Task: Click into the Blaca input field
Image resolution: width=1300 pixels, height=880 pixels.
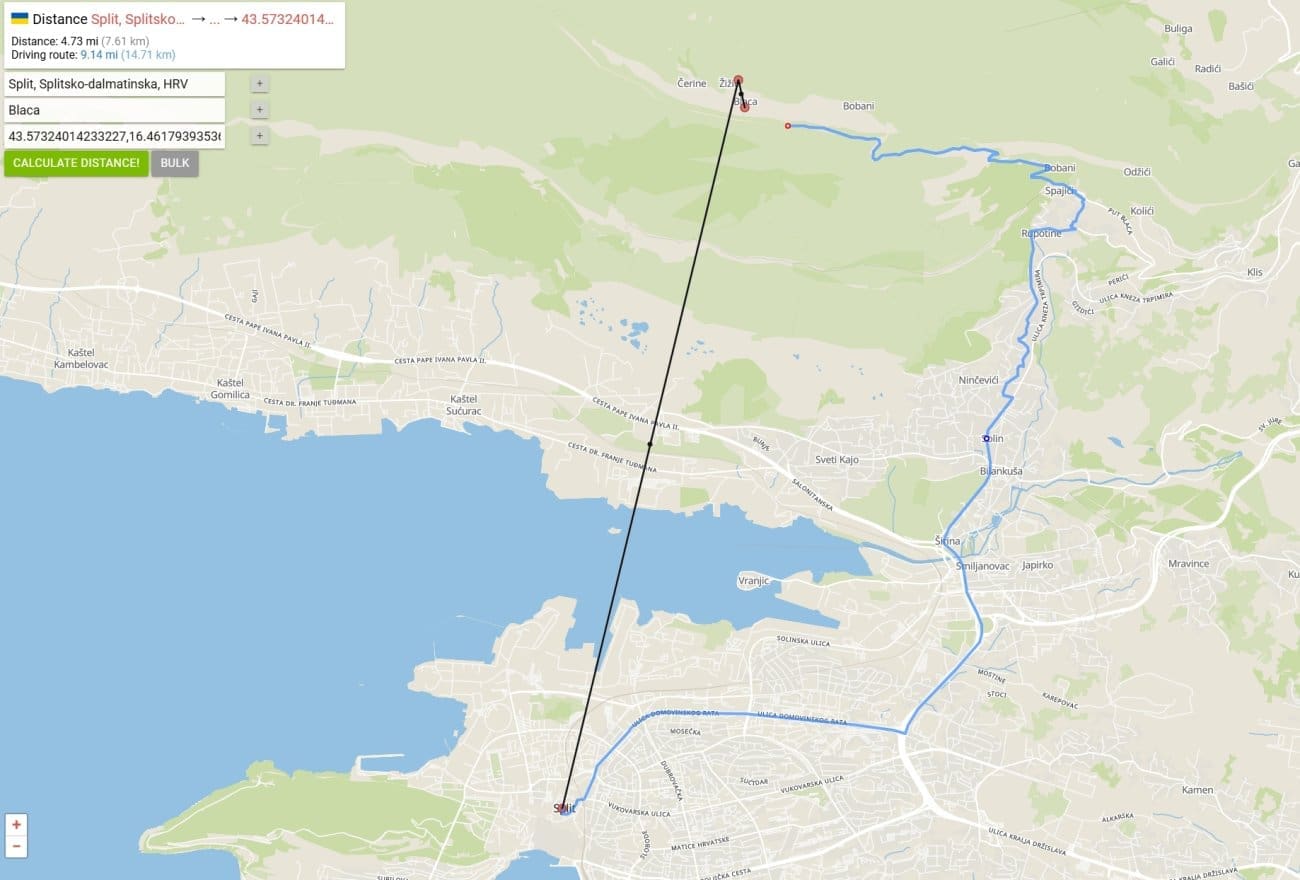Action: [114, 110]
